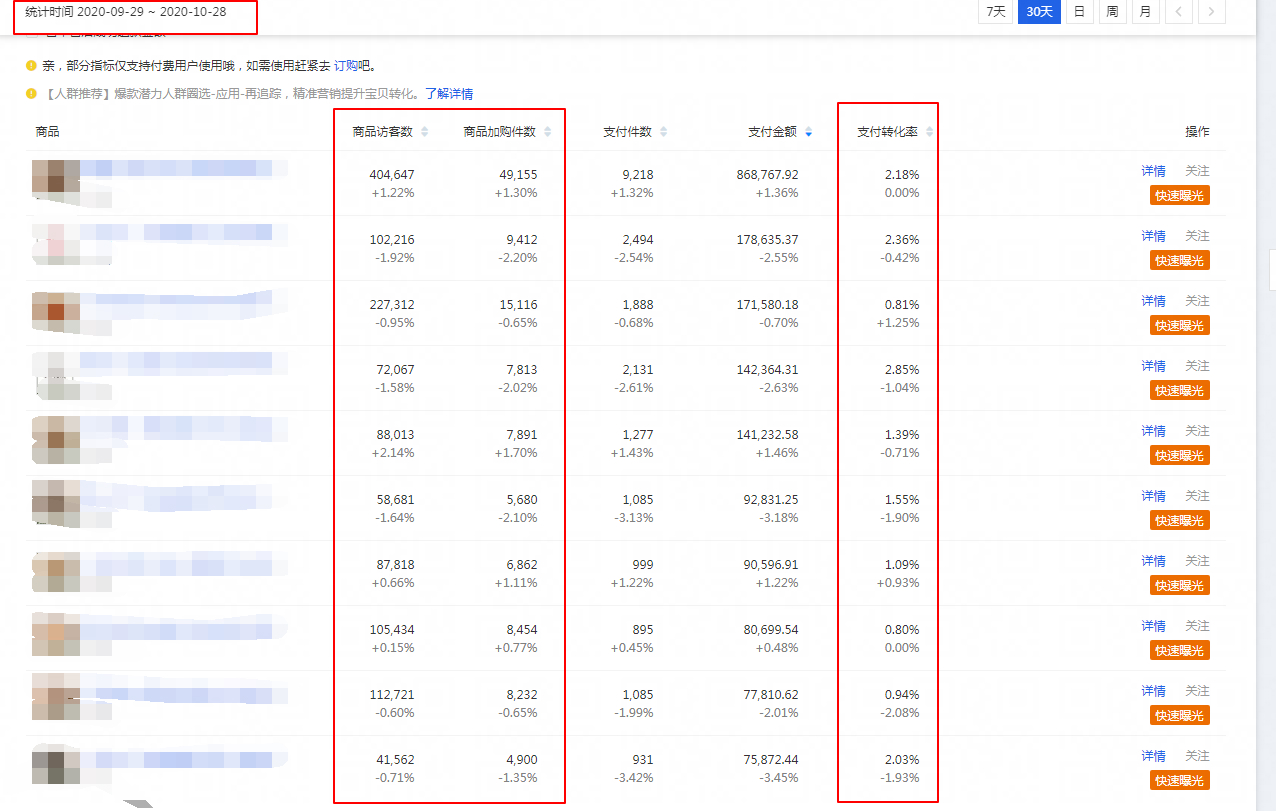Image resolution: width=1276 pixels, height=811 pixels.
Task: Sort by 商品访客数 column arrows
Action: coord(424,132)
